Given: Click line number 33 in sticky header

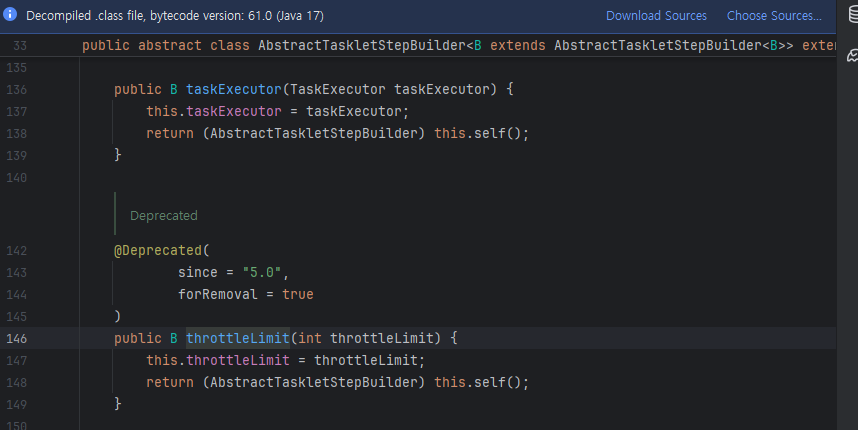Looking at the screenshot, I should pyautogui.click(x=20, y=46).
